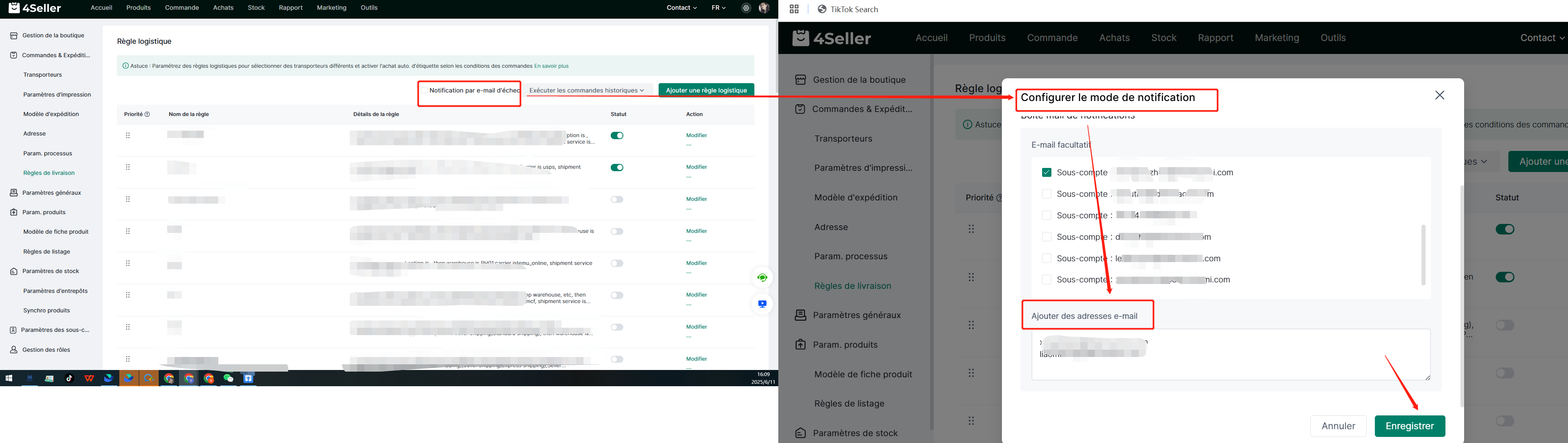
Task: Click the Gestion de la boutique icon, enlarged view
Action: [x=800, y=80]
